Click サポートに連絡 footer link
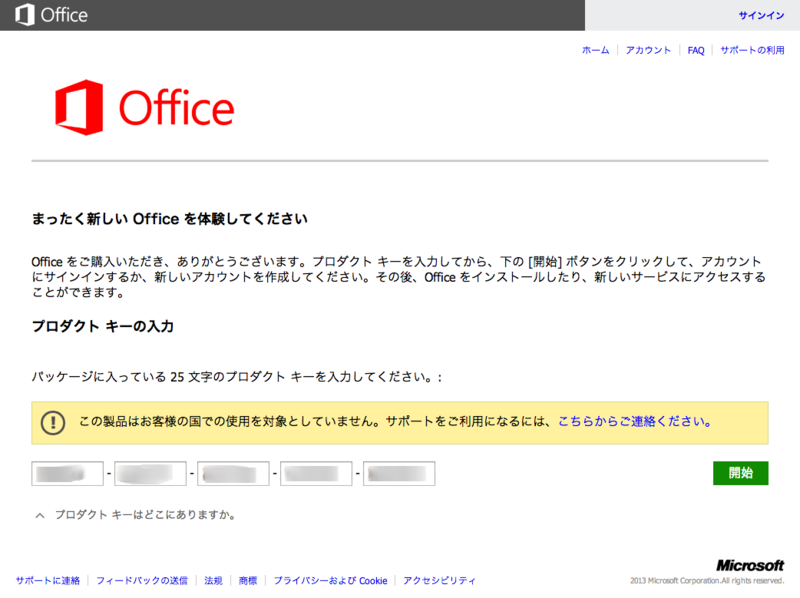Screen dimensions: 800x598 48,581
